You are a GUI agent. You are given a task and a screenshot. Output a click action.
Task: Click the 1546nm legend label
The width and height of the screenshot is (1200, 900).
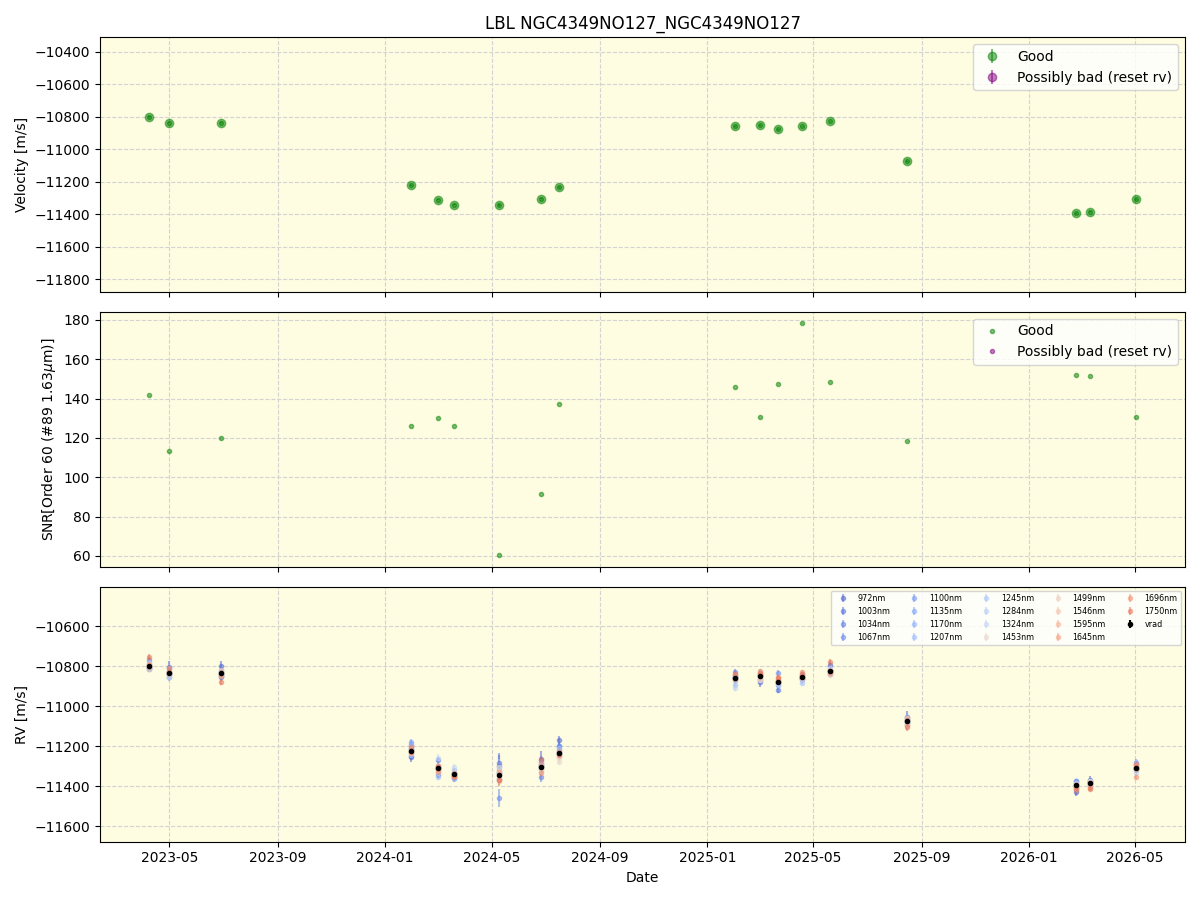coord(1089,611)
